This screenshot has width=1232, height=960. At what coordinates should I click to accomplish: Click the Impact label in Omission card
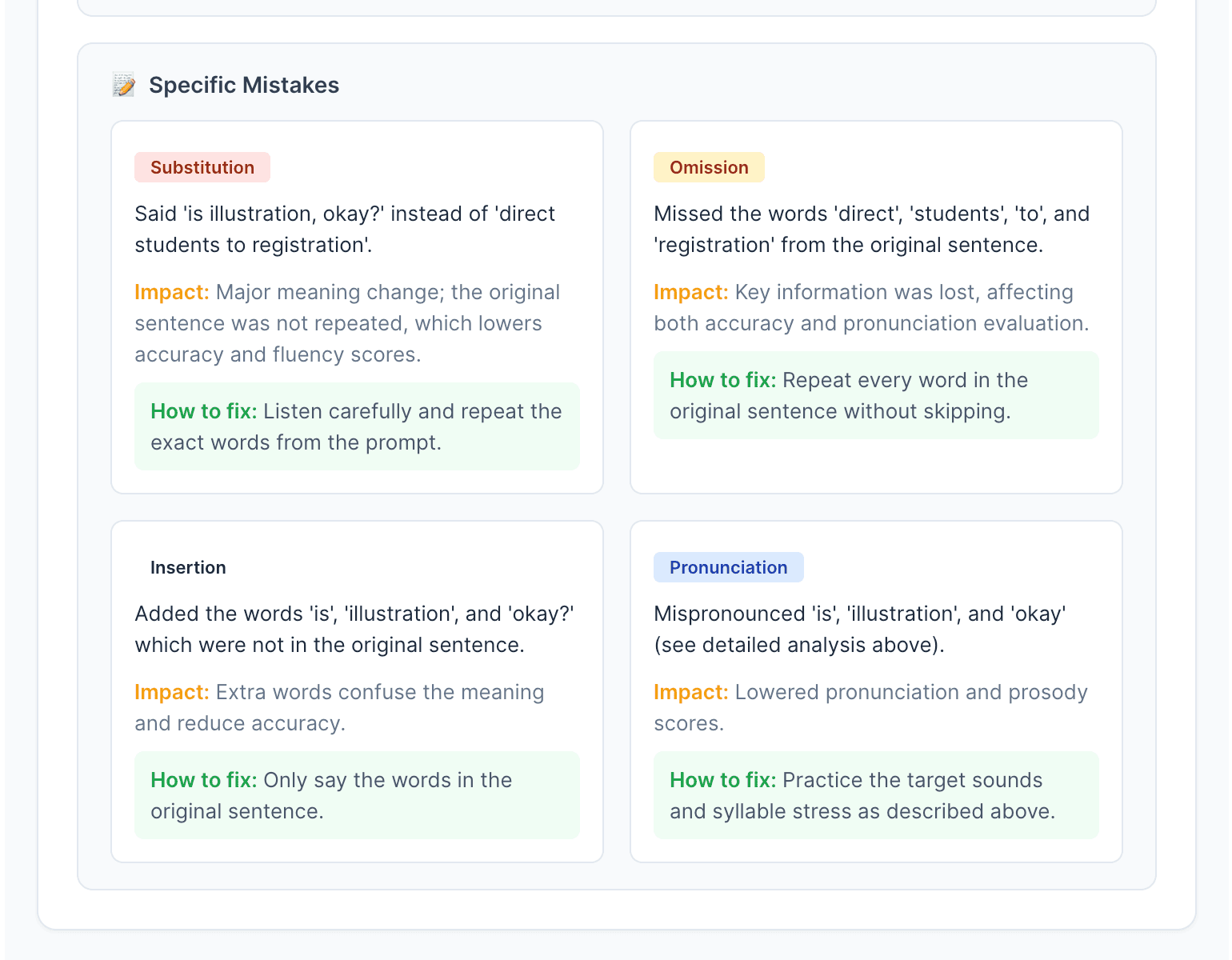pos(691,292)
